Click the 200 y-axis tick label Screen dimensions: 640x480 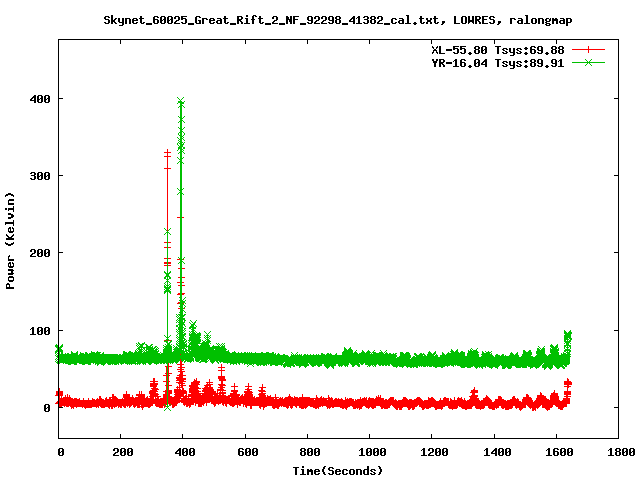click(x=40, y=253)
